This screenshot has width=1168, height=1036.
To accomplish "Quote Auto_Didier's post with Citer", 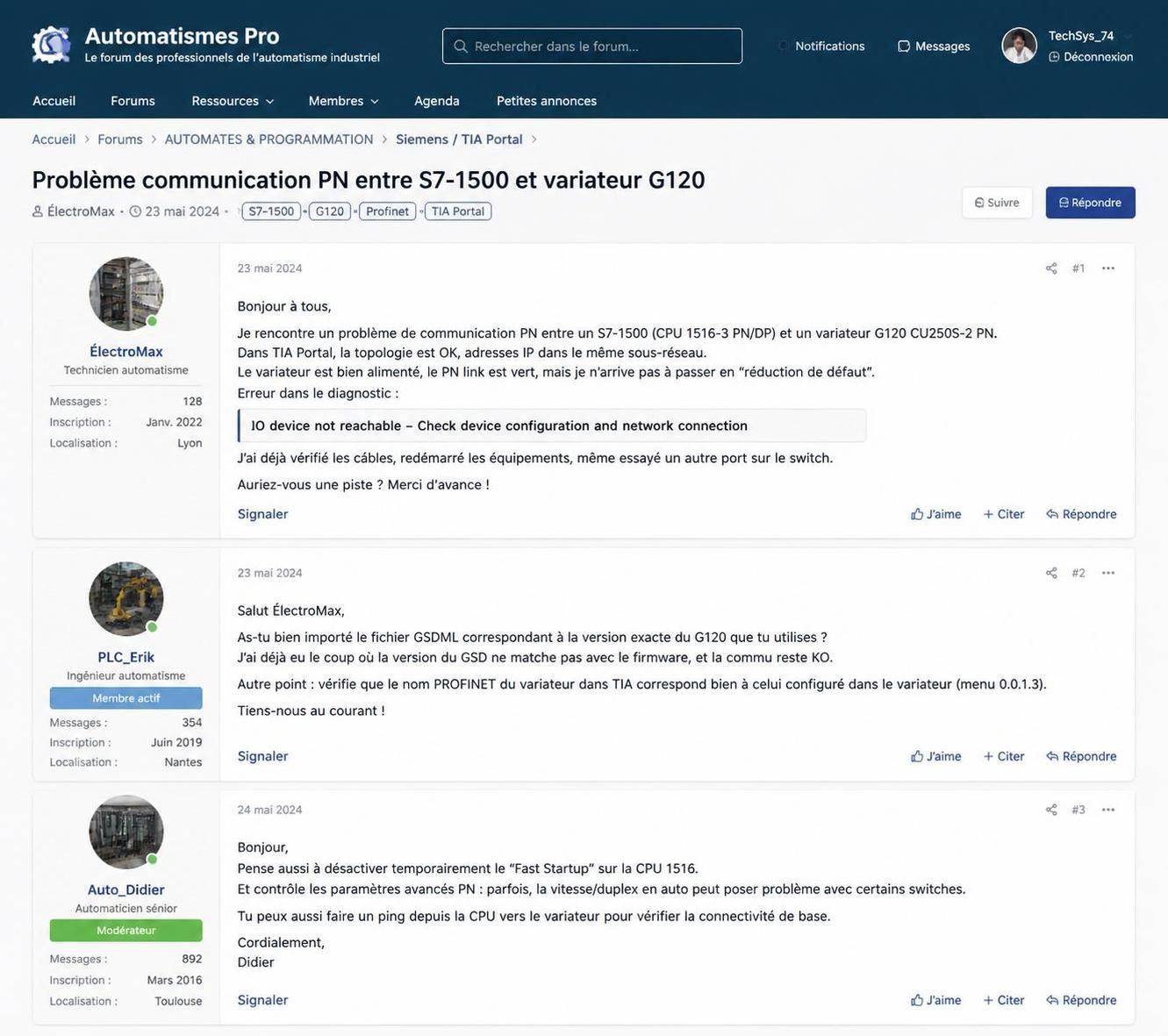I will (x=1004, y=1000).
